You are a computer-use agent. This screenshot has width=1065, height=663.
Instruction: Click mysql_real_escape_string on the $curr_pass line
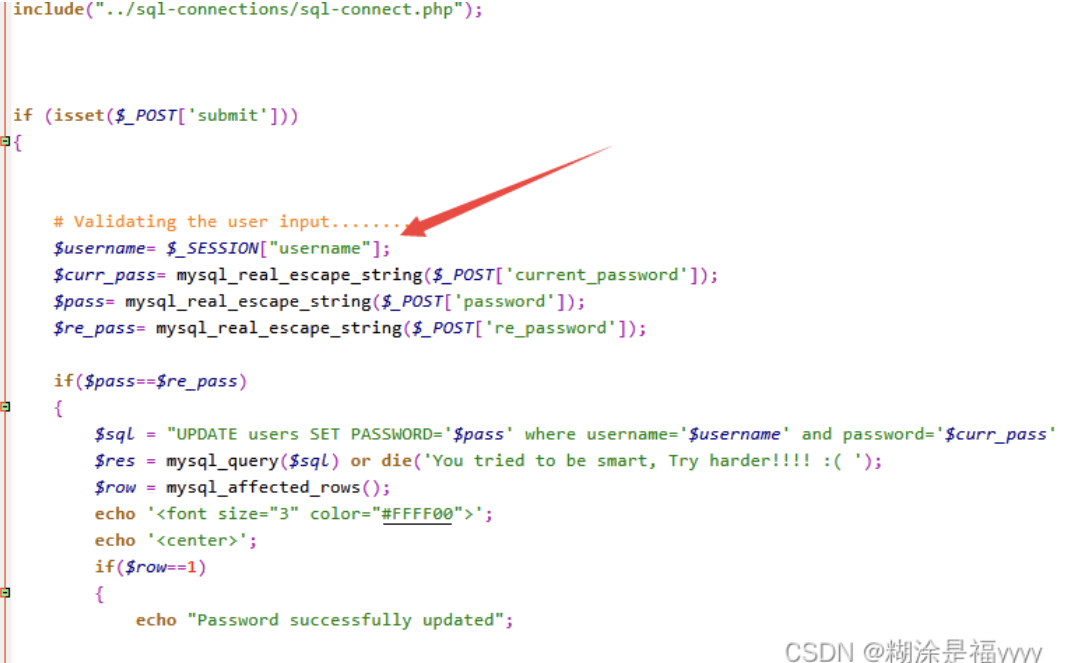tap(300, 275)
